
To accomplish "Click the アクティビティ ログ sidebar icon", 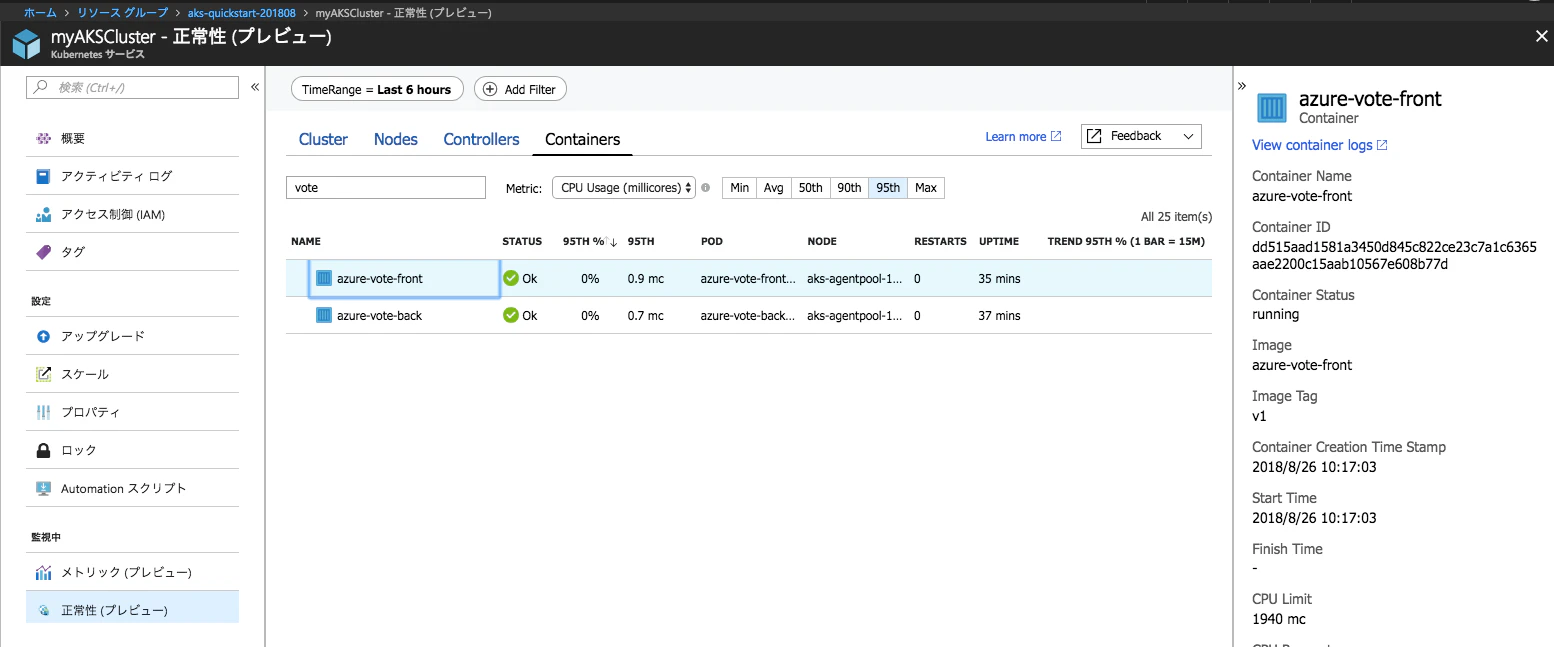I will coord(43,176).
